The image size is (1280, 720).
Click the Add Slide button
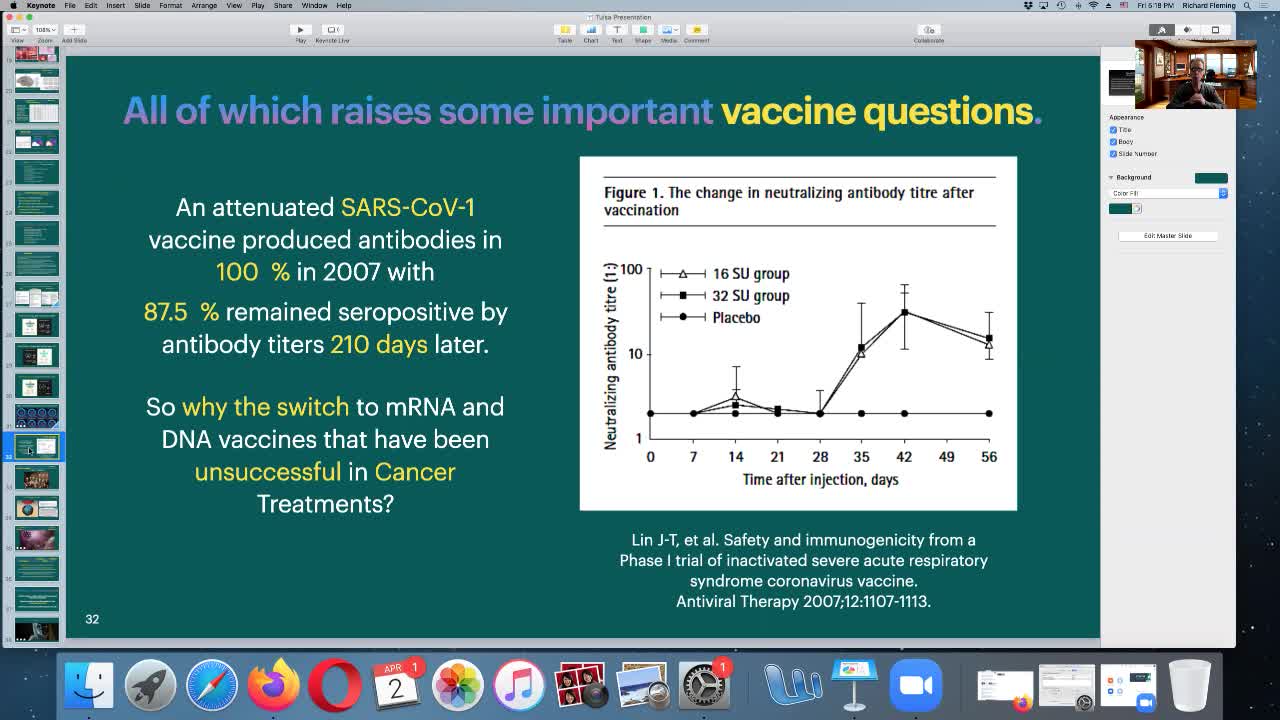(x=74, y=30)
